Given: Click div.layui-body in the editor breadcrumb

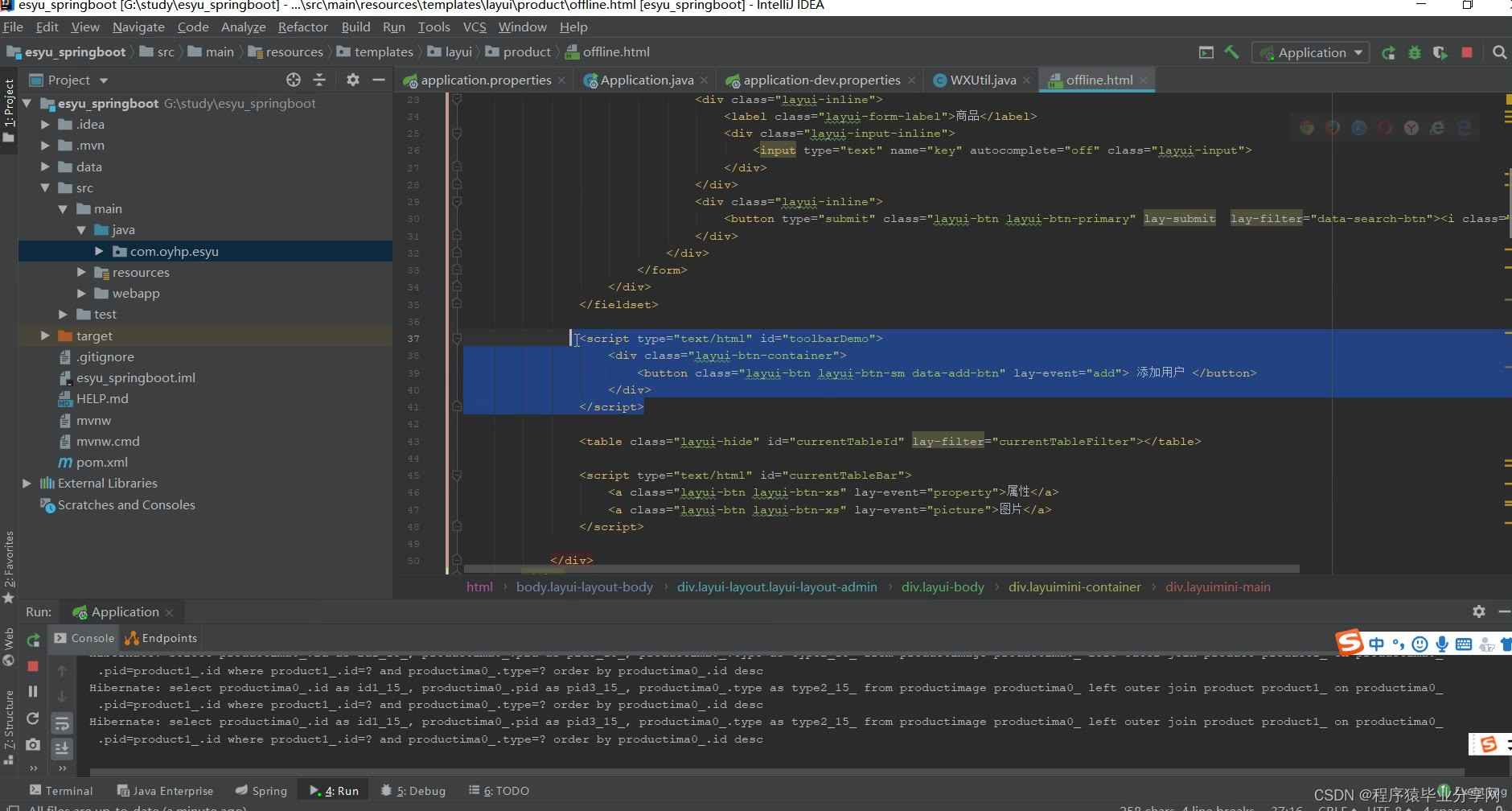Looking at the screenshot, I should (943, 587).
